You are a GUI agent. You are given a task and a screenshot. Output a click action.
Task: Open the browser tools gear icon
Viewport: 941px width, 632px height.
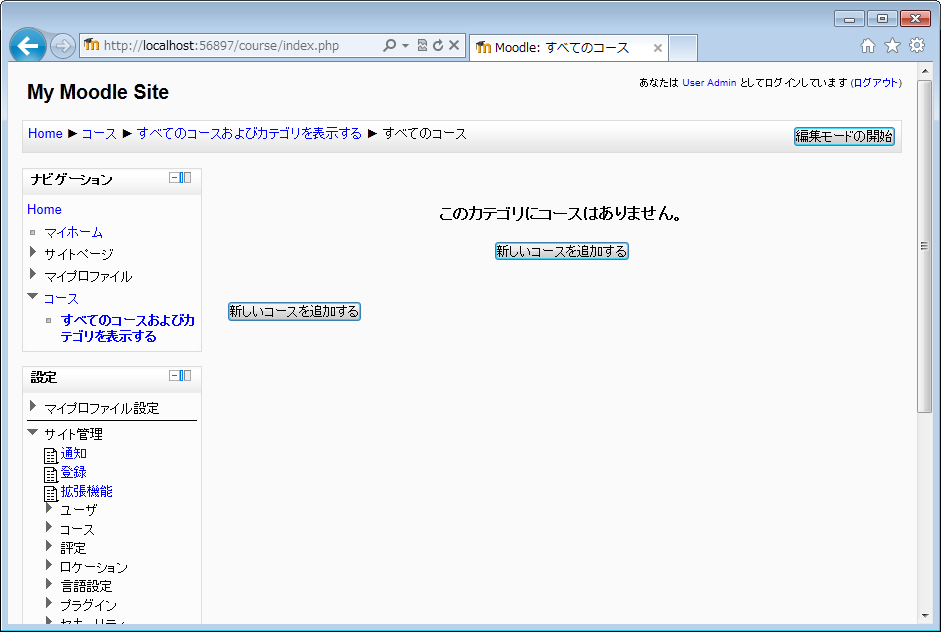click(916, 46)
